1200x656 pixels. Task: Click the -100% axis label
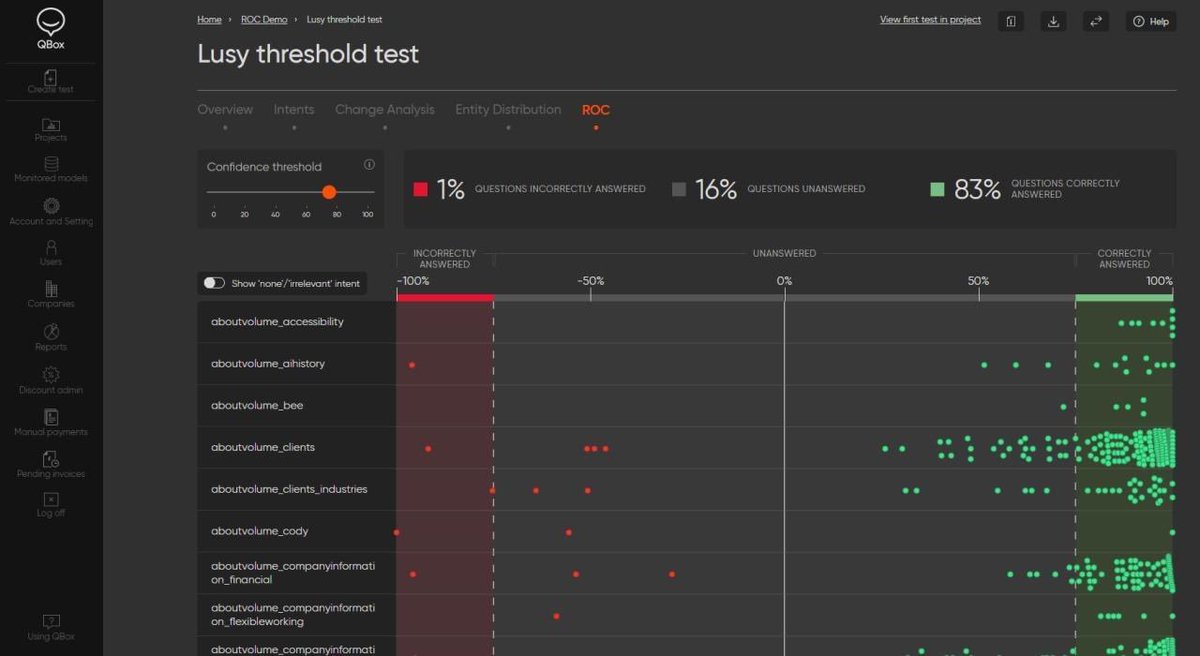point(413,281)
